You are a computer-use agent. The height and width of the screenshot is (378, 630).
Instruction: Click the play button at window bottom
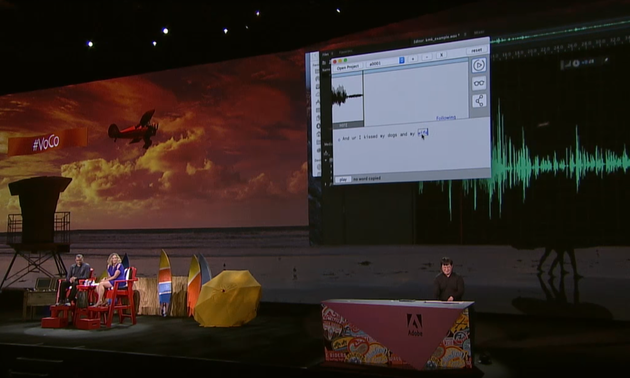(x=343, y=180)
